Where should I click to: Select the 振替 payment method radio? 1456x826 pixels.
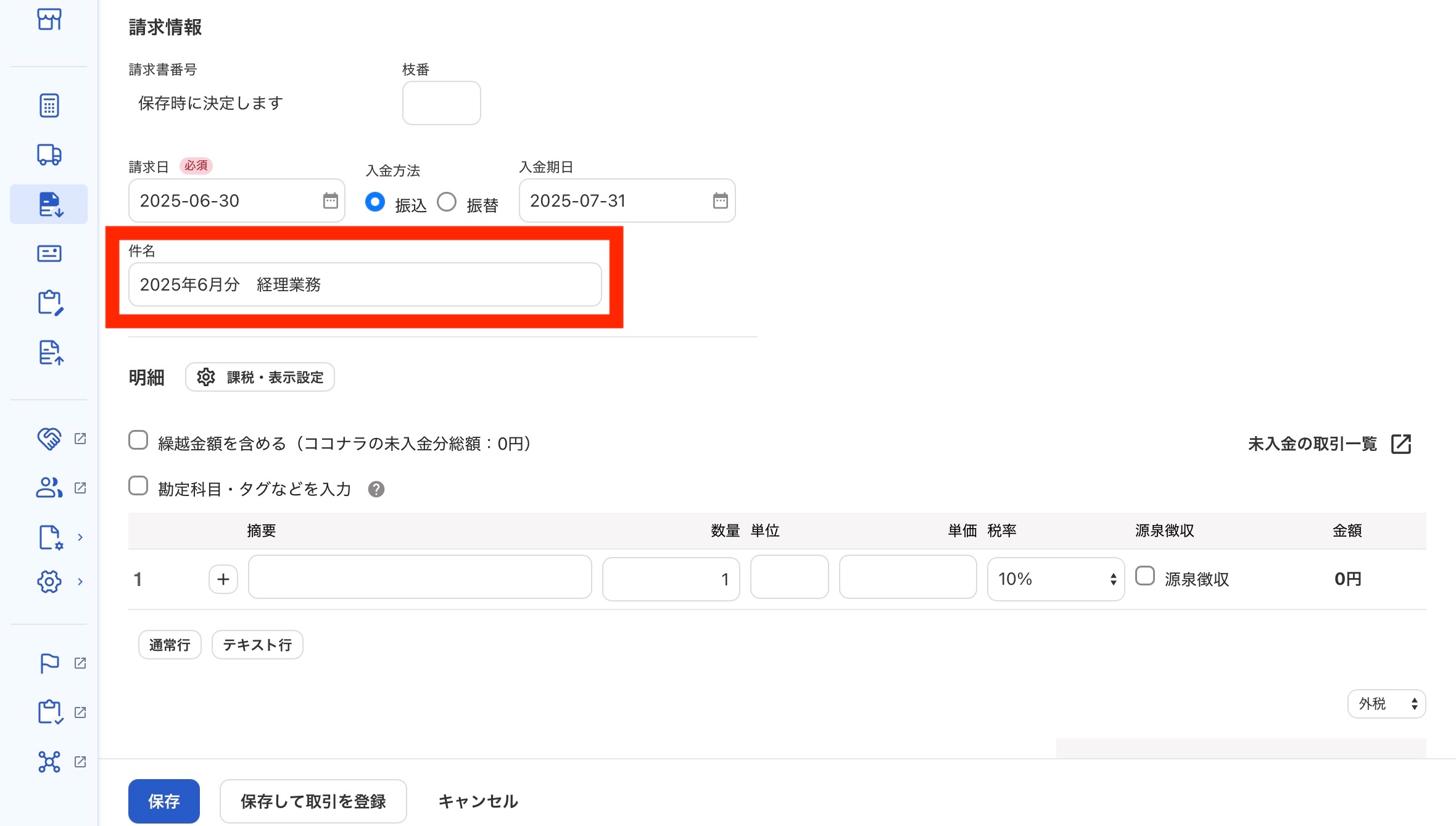447,202
